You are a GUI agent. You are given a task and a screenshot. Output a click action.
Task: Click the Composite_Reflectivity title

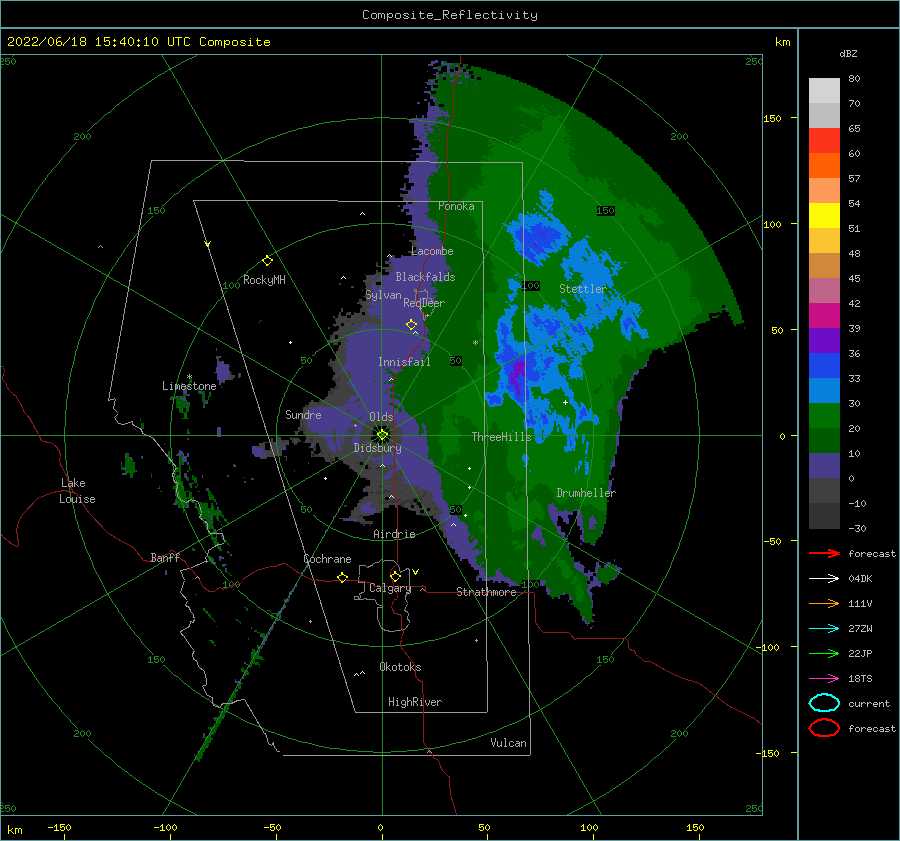pyautogui.click(x=450, y=15)
